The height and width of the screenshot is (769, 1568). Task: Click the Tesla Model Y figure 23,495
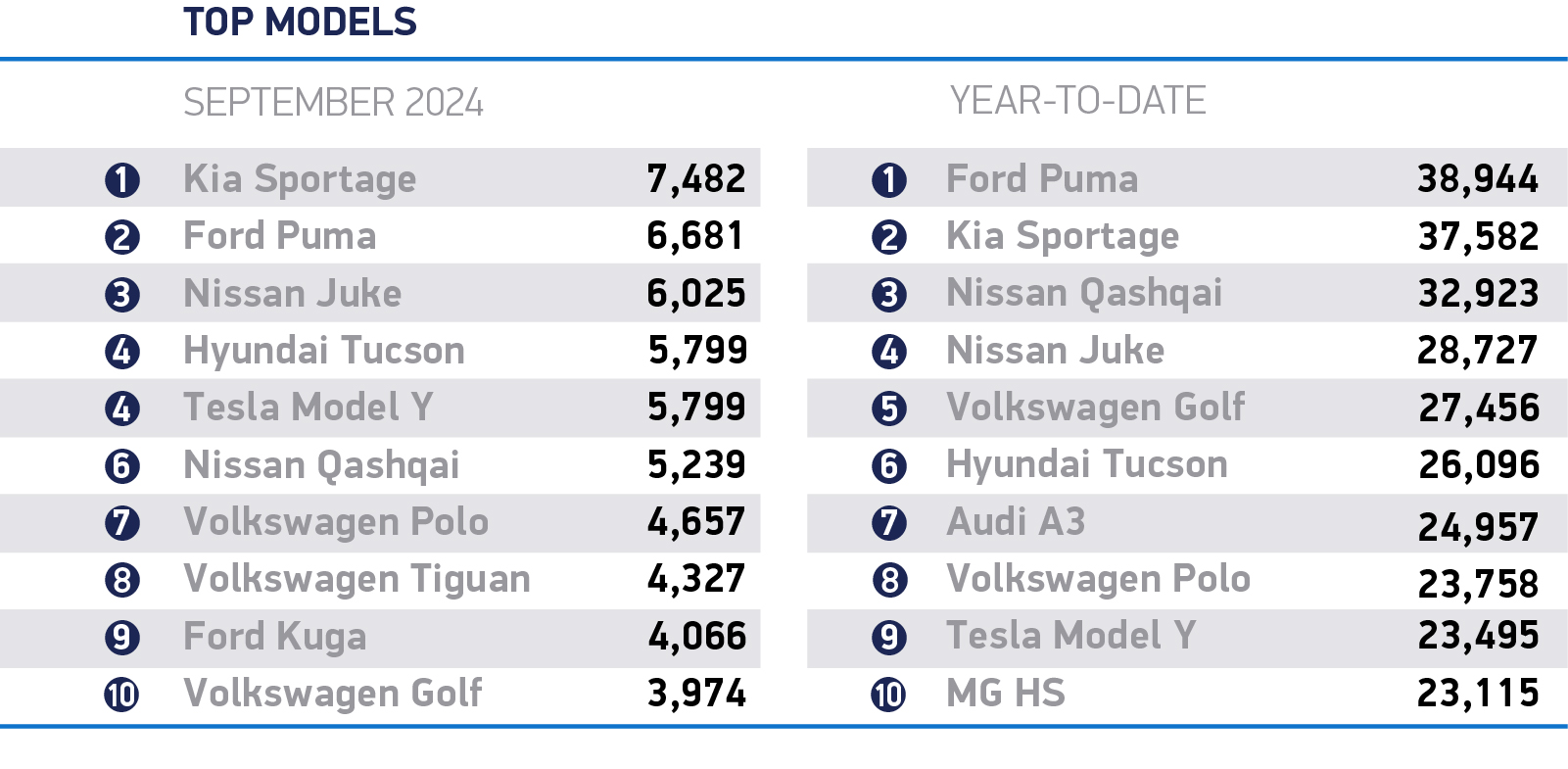1478,636
